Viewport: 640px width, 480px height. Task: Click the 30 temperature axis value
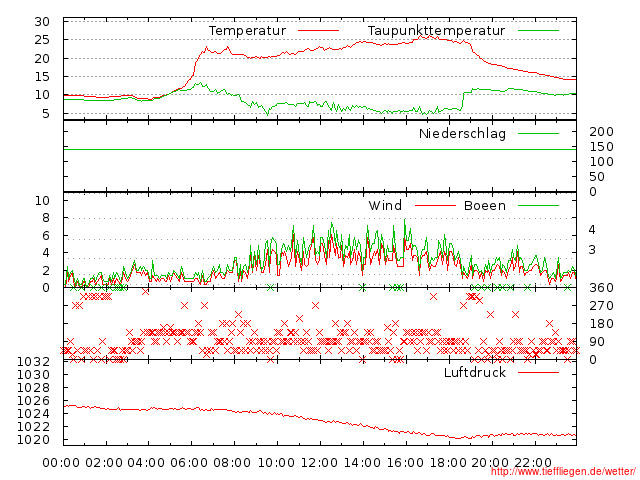42,22
